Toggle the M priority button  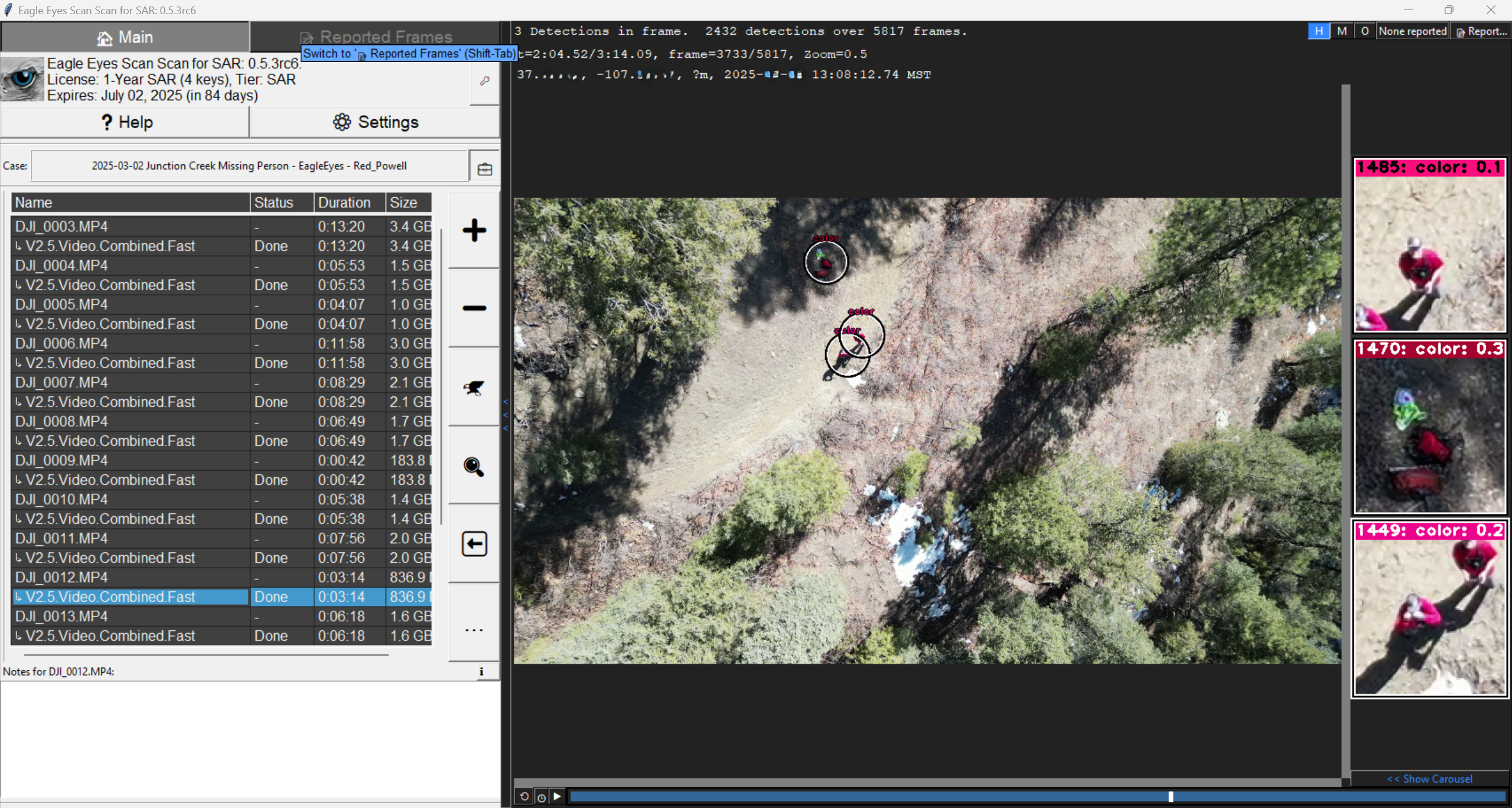tap(1342, 31)
